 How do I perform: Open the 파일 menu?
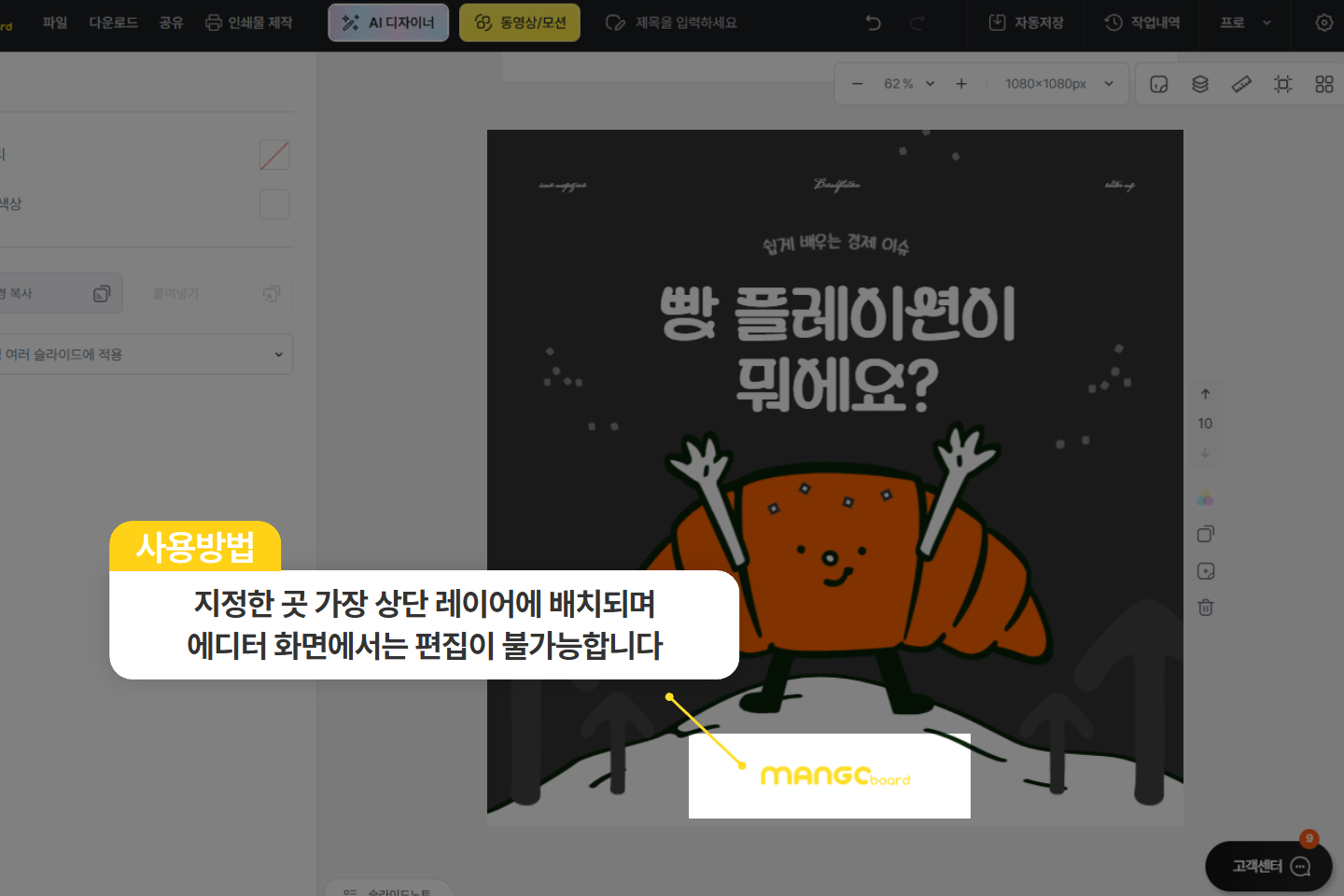pos(55,22)
